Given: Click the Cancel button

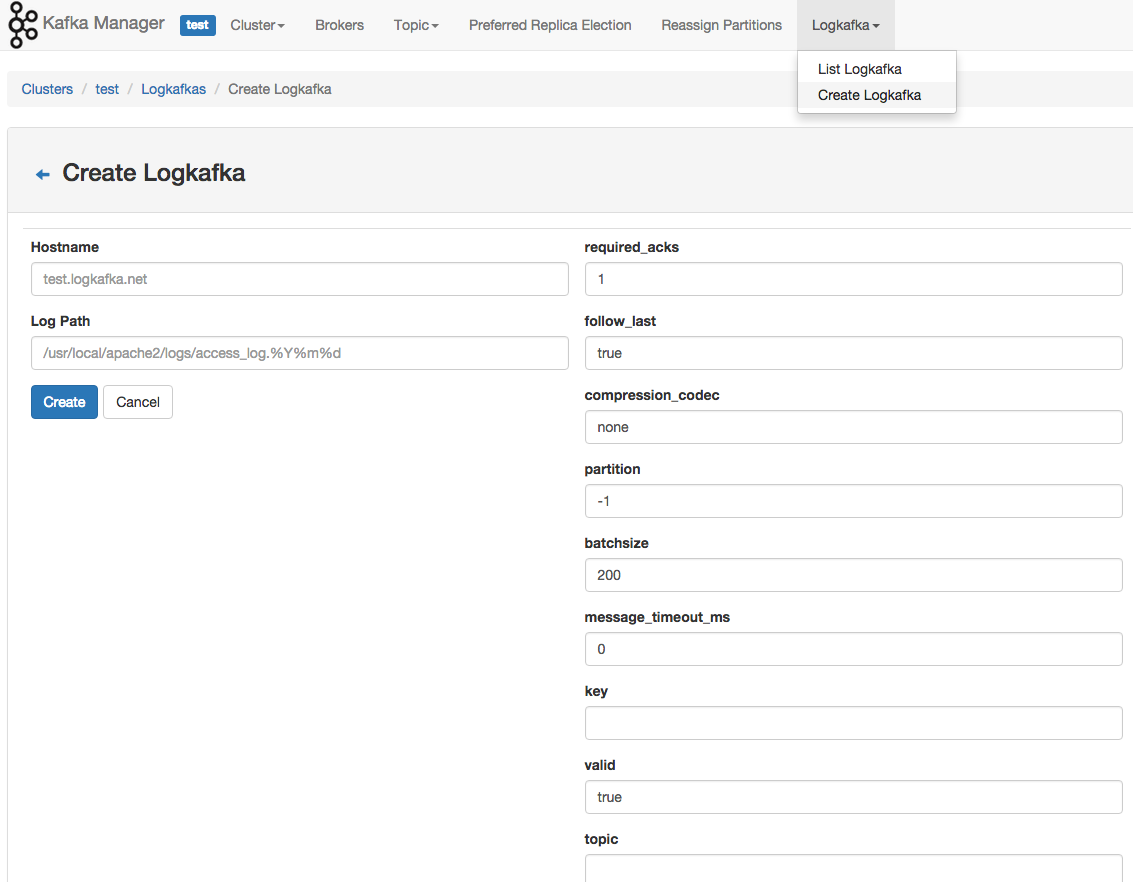Looking at the screenshot, I should (138, 402).
